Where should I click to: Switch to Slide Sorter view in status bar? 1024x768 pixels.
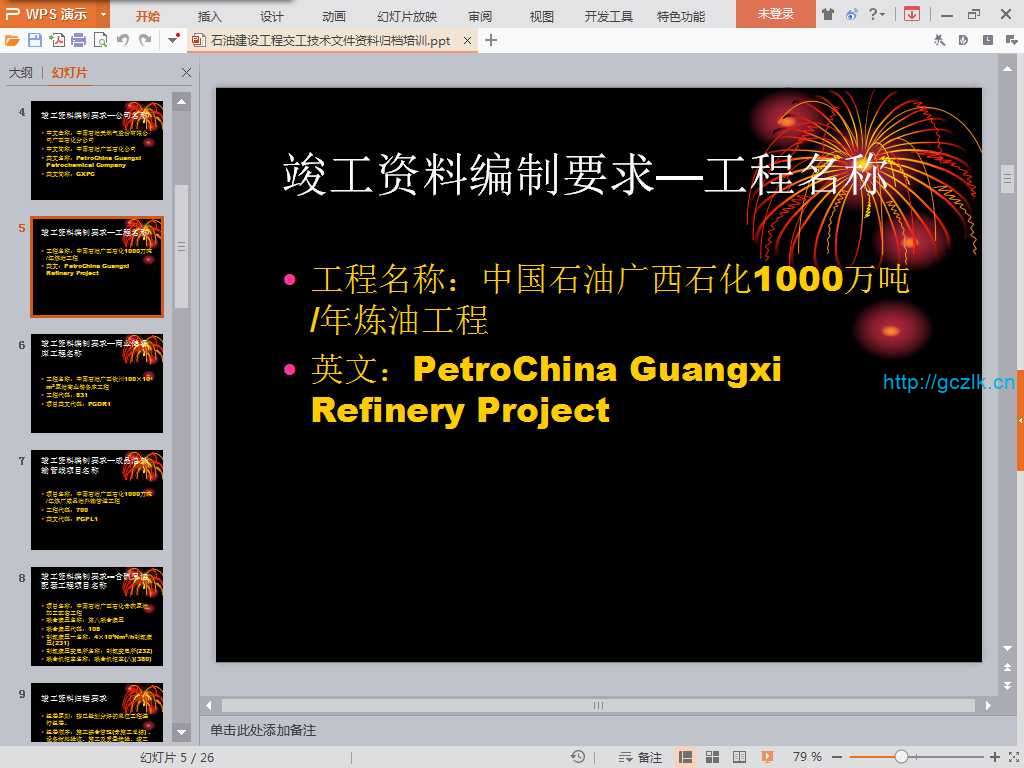click(712, 757)
